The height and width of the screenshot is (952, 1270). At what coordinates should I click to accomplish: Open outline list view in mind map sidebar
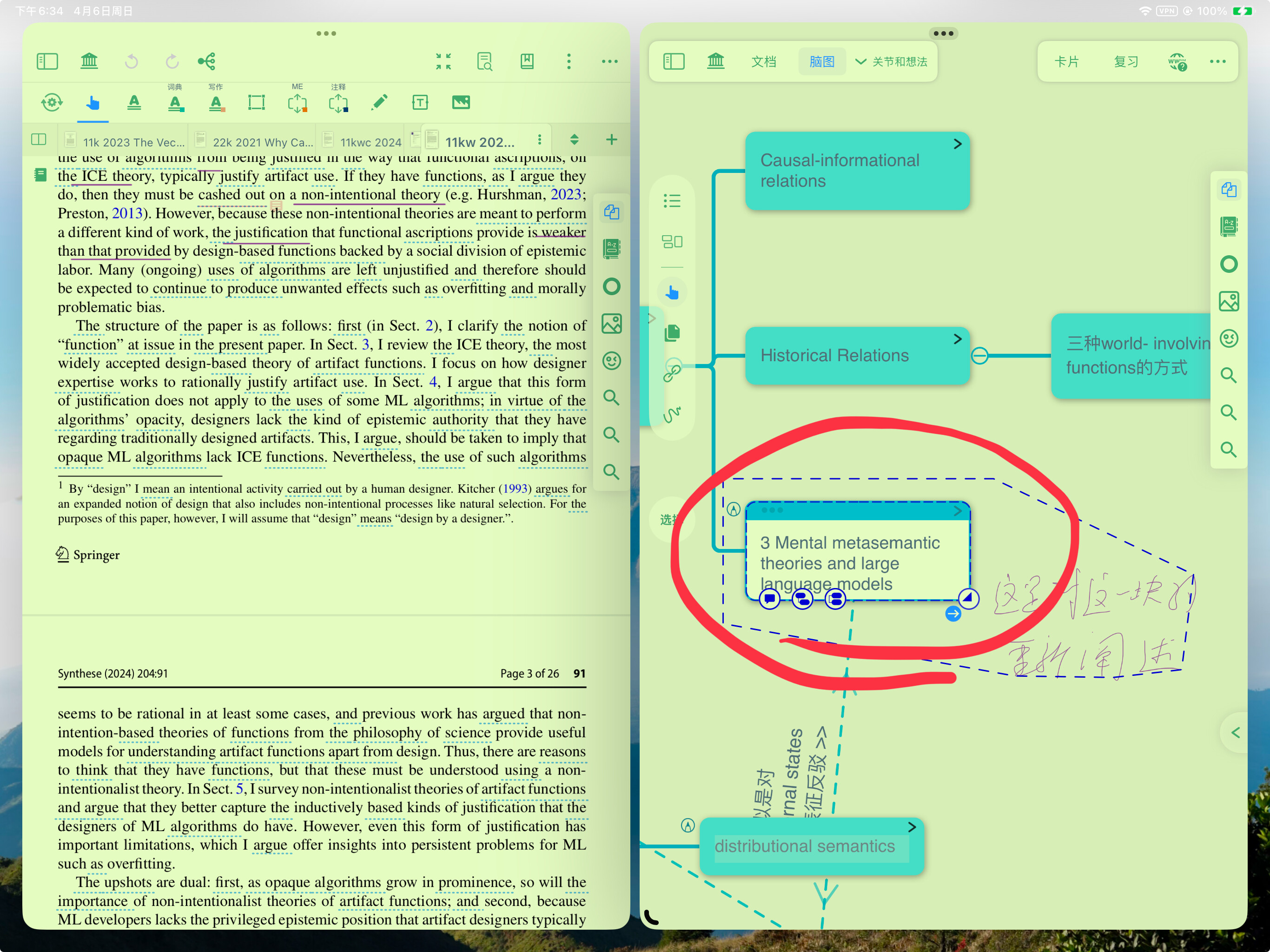672,200
